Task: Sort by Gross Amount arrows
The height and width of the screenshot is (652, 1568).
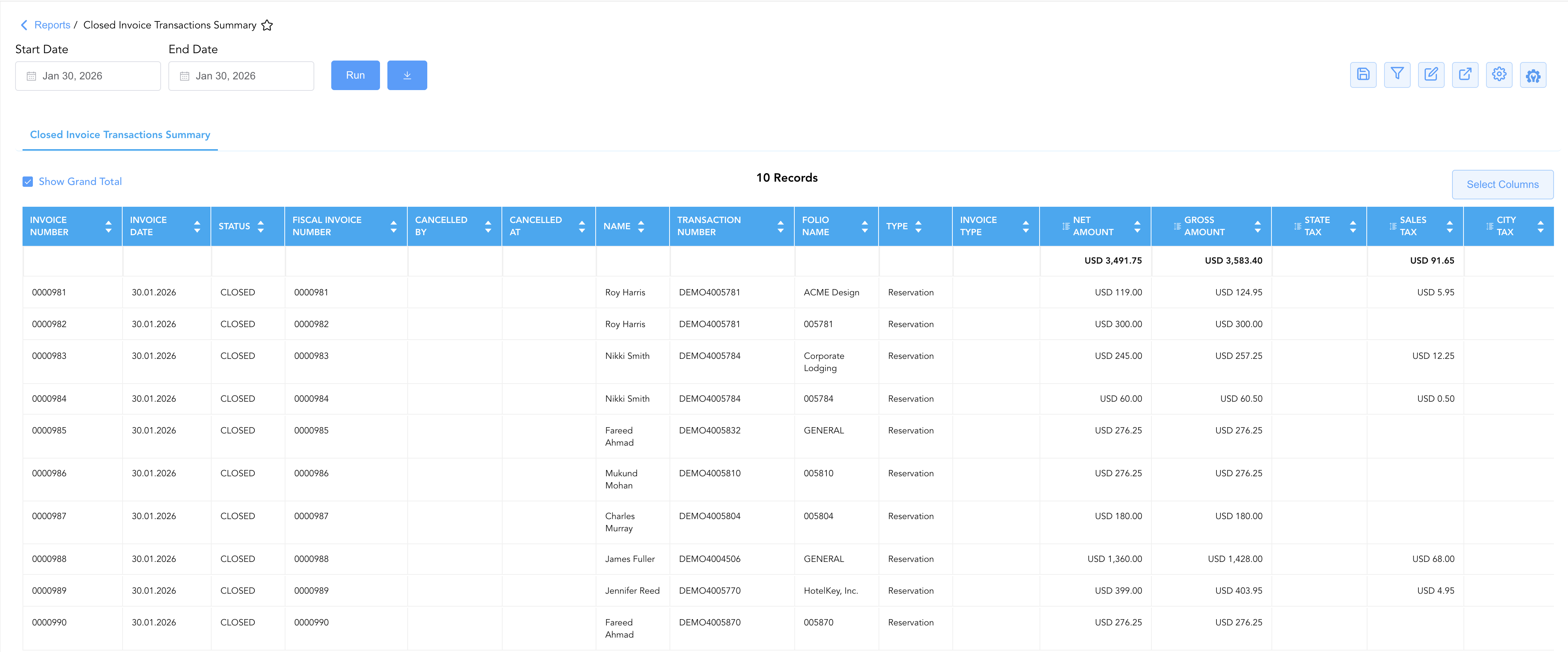Action: (x=1257, y=226)
